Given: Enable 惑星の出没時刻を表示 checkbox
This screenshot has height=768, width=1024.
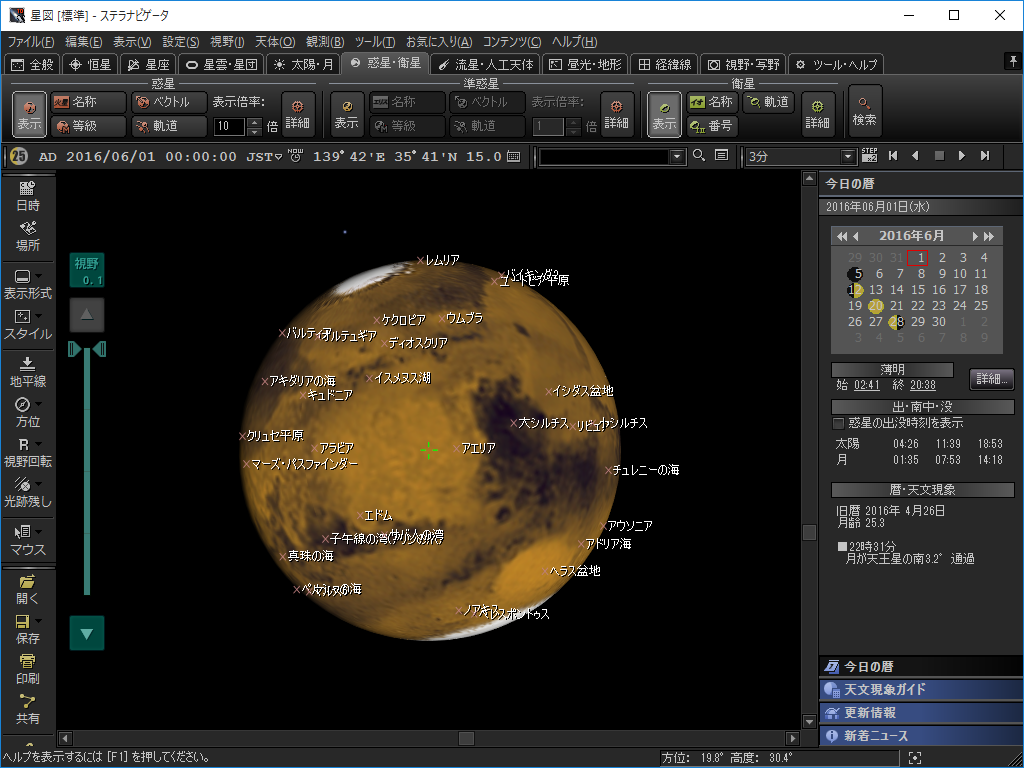Looking at the screenshot, I should pos(839,423).
